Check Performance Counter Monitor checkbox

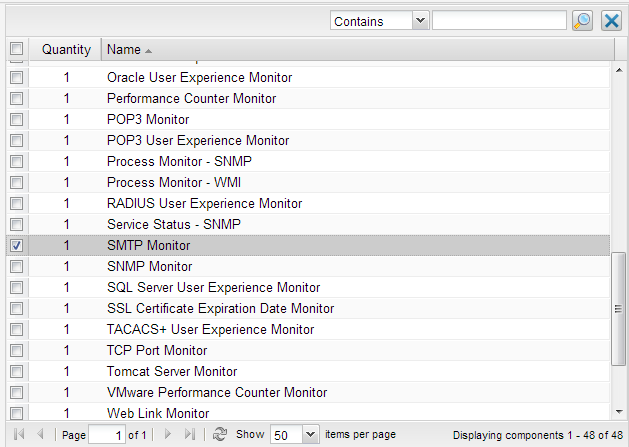[x=17, y=98]
